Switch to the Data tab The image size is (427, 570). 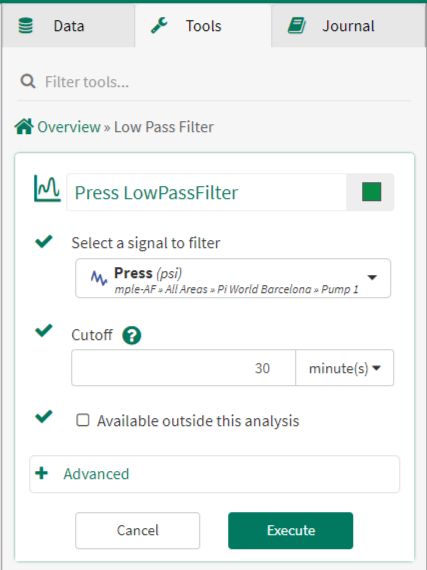click(68, 26)
